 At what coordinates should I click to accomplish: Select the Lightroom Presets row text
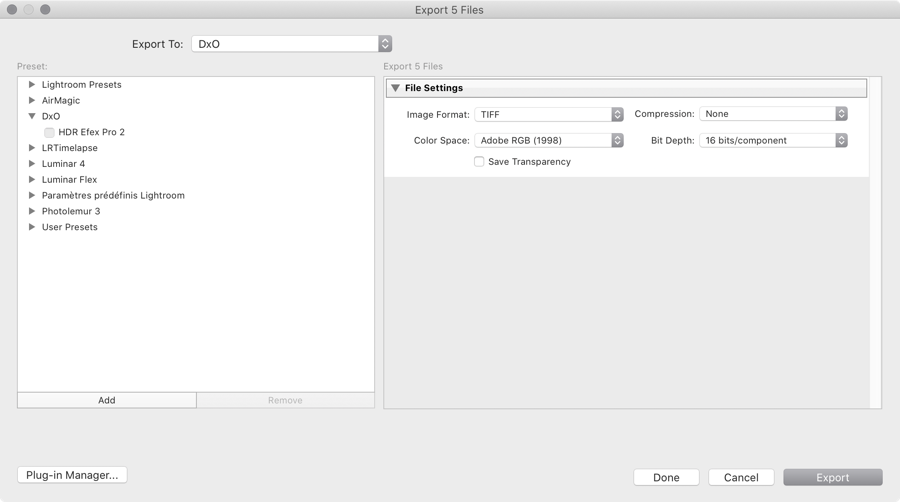[x=82, y=84]
